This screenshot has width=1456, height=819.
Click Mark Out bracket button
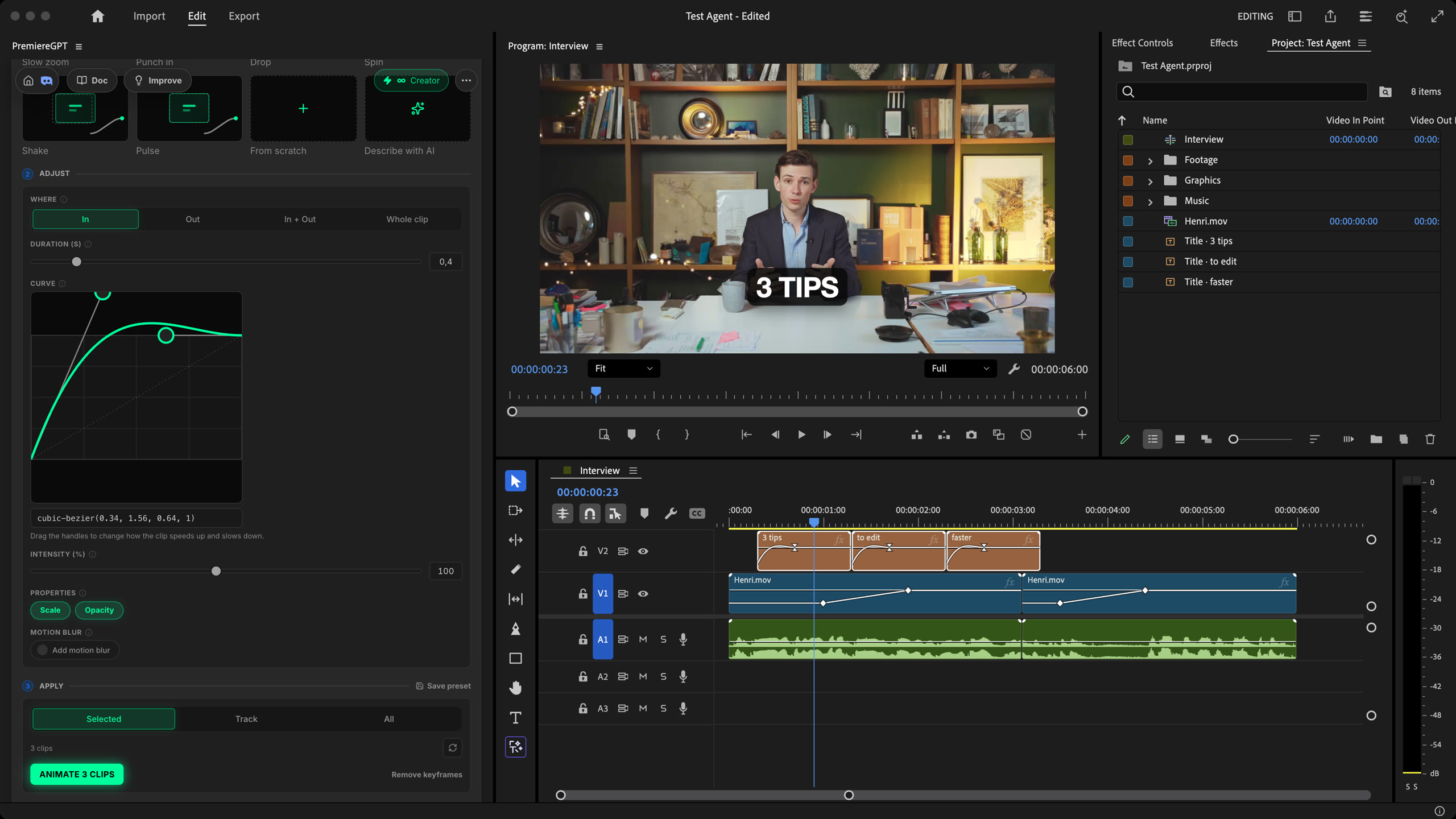tap(687, 435)
